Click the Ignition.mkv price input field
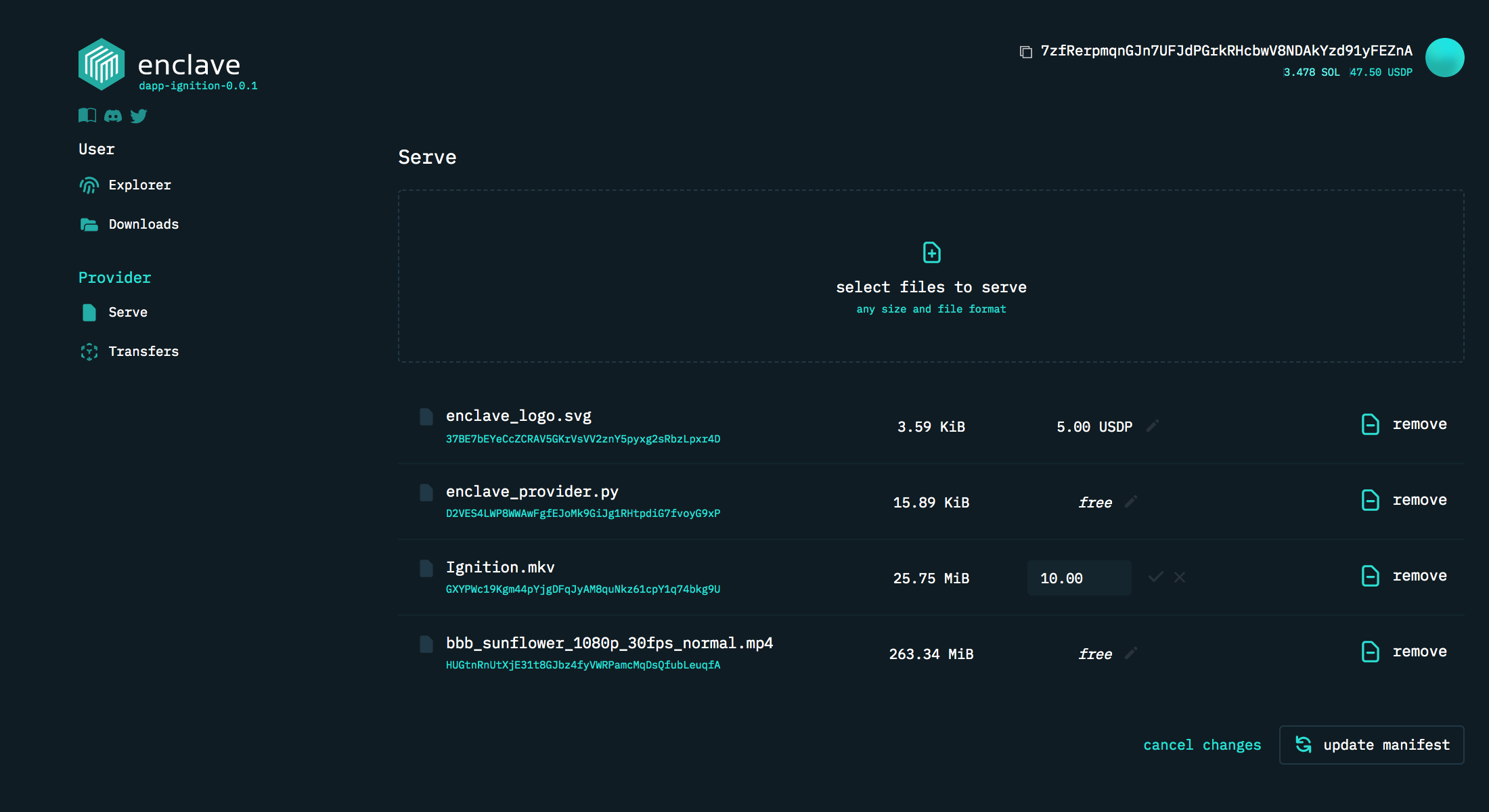 1079,578
